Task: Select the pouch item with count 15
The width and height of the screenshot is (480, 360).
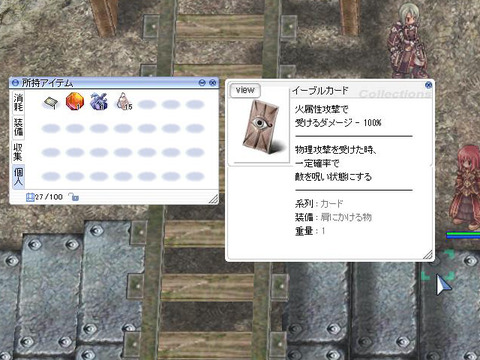Action: pyautogui.click(x=124, y=101)
